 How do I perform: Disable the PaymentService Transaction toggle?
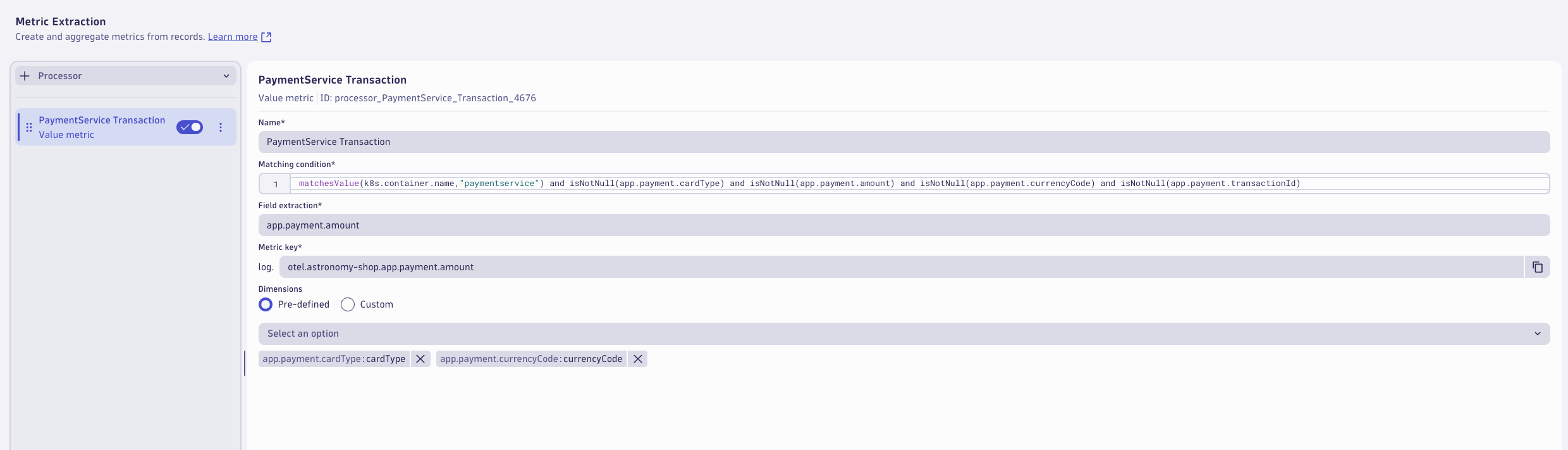click(x=190, y=127)
